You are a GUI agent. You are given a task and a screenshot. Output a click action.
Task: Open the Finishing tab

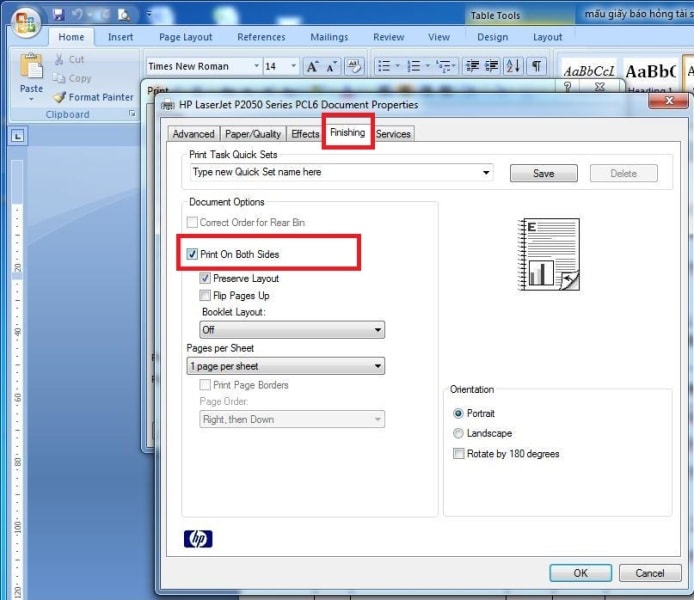pos(347,132)
